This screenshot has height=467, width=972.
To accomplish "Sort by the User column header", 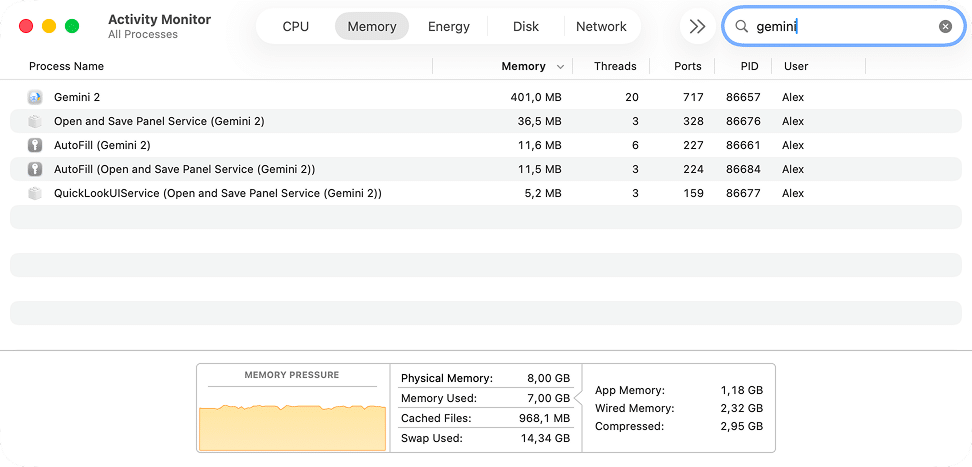I will pyautogui.click(x=796, y=66).
